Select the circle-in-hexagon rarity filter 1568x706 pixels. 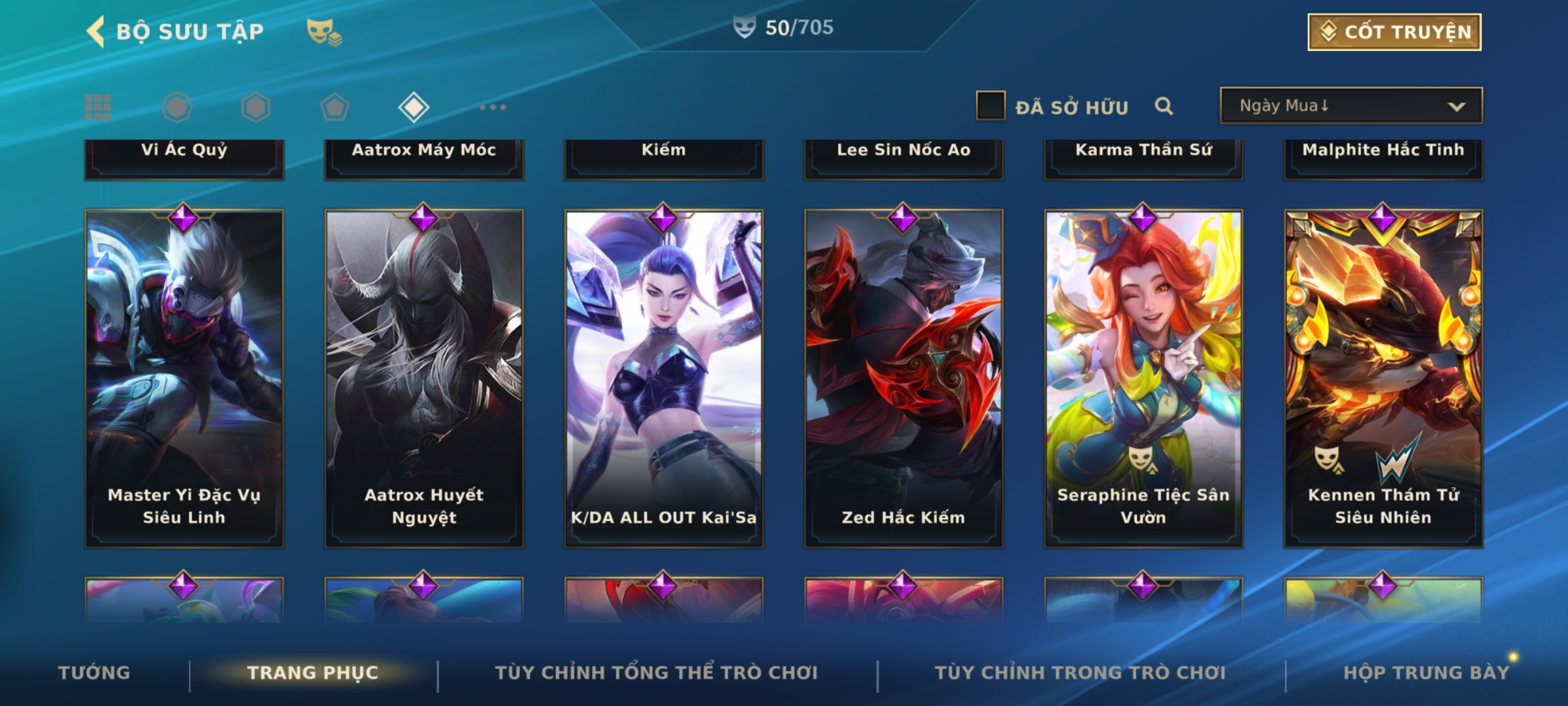(x=177, y=107)
